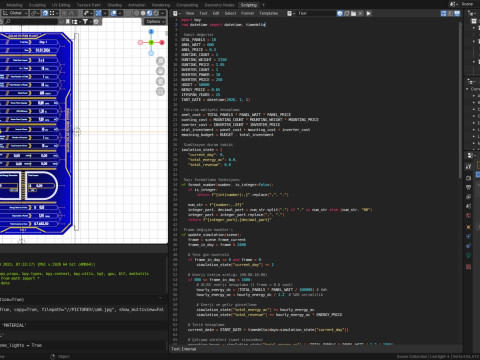Open the Select menu in text editor

230,13
